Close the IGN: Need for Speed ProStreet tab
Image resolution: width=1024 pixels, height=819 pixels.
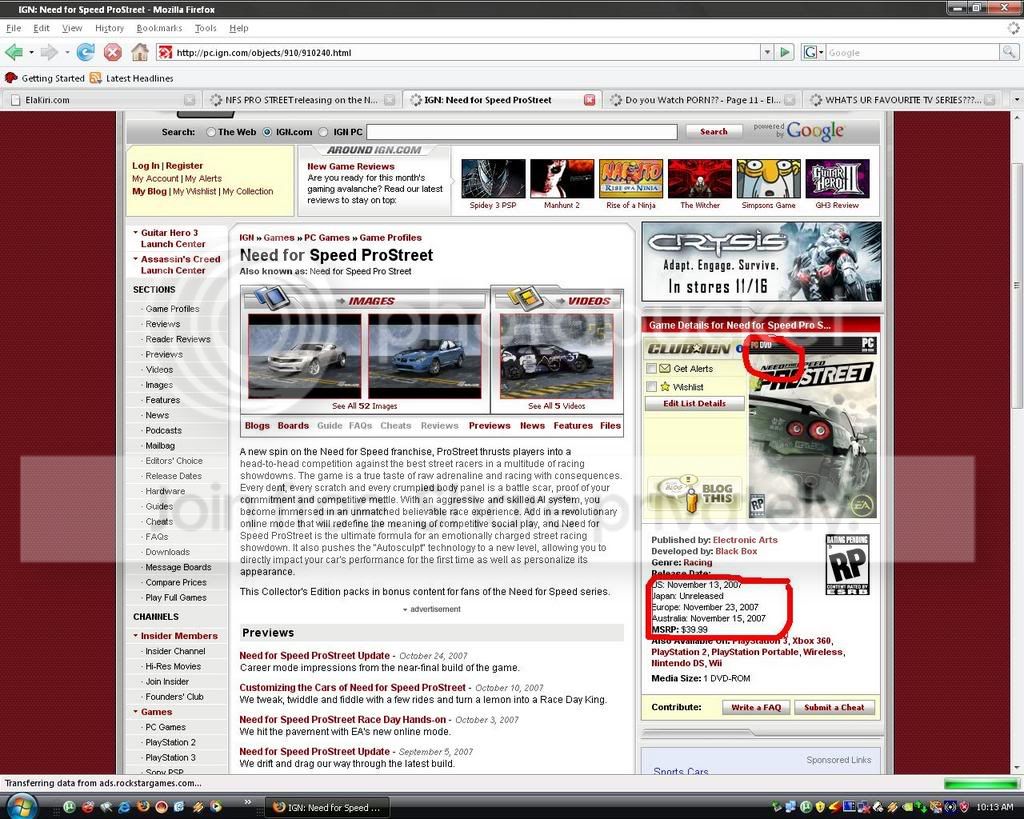589,100
